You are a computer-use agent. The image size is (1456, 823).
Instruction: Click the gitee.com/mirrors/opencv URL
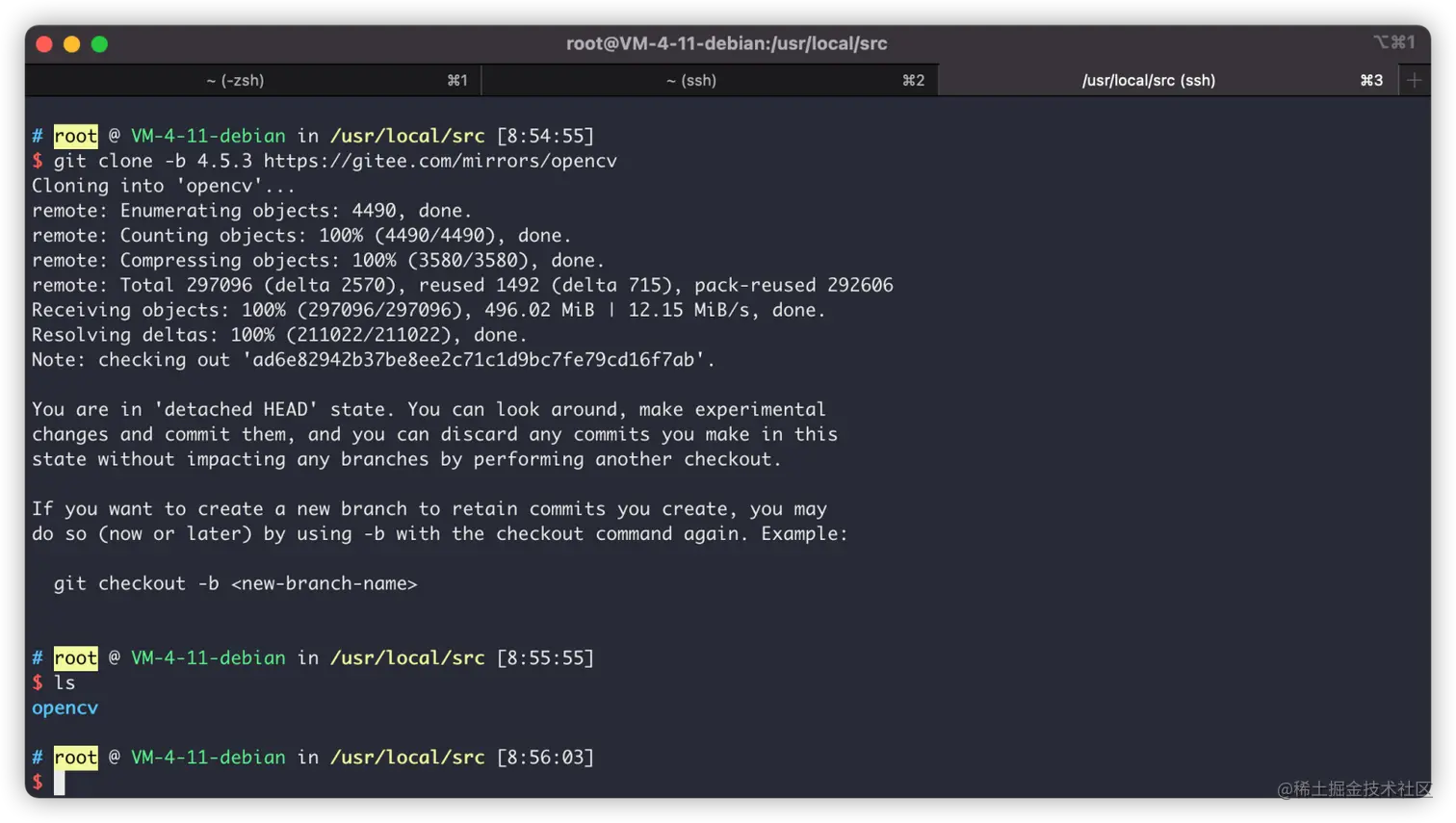[440, 161]
